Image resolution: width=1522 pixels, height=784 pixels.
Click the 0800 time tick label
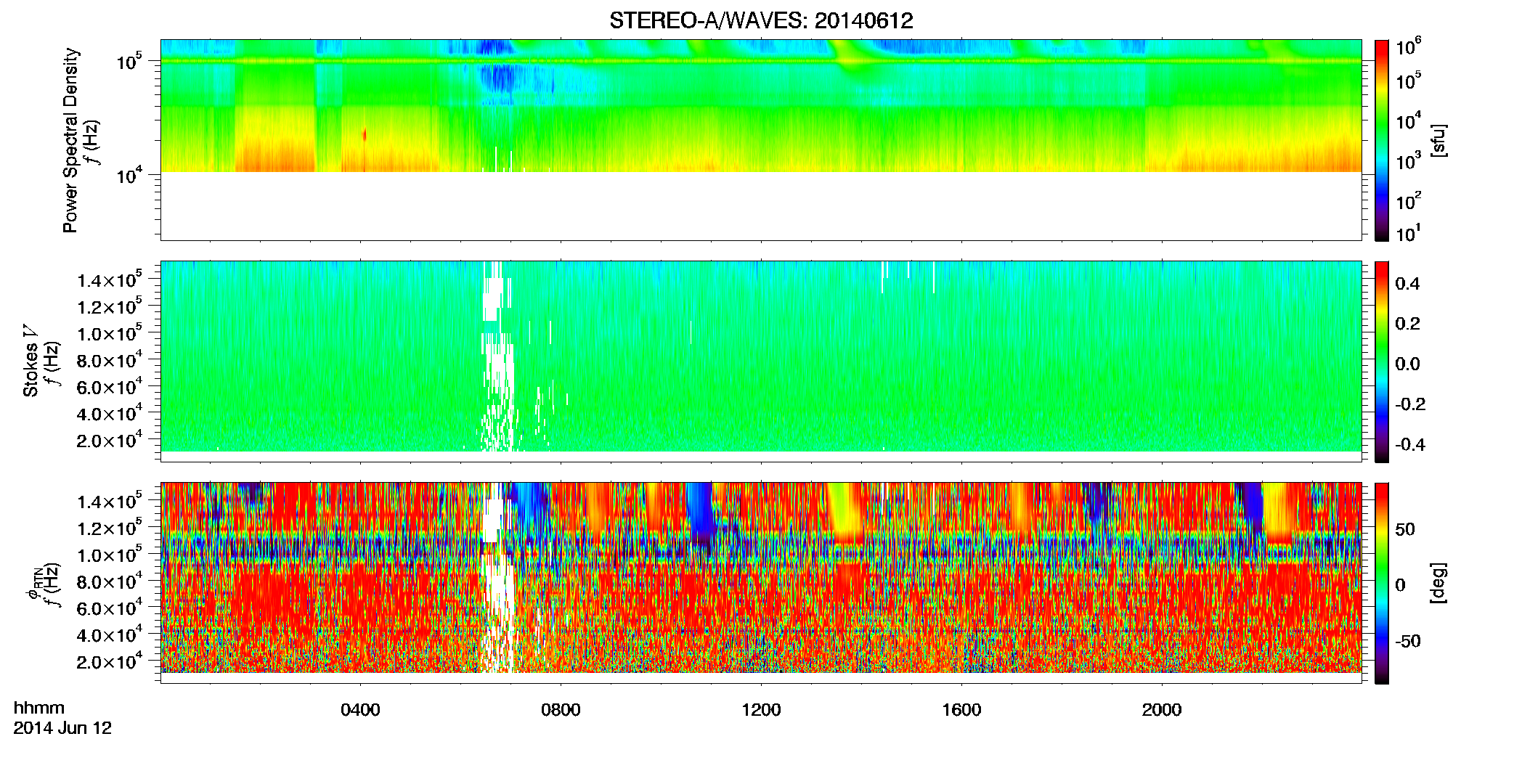[561, 710]
